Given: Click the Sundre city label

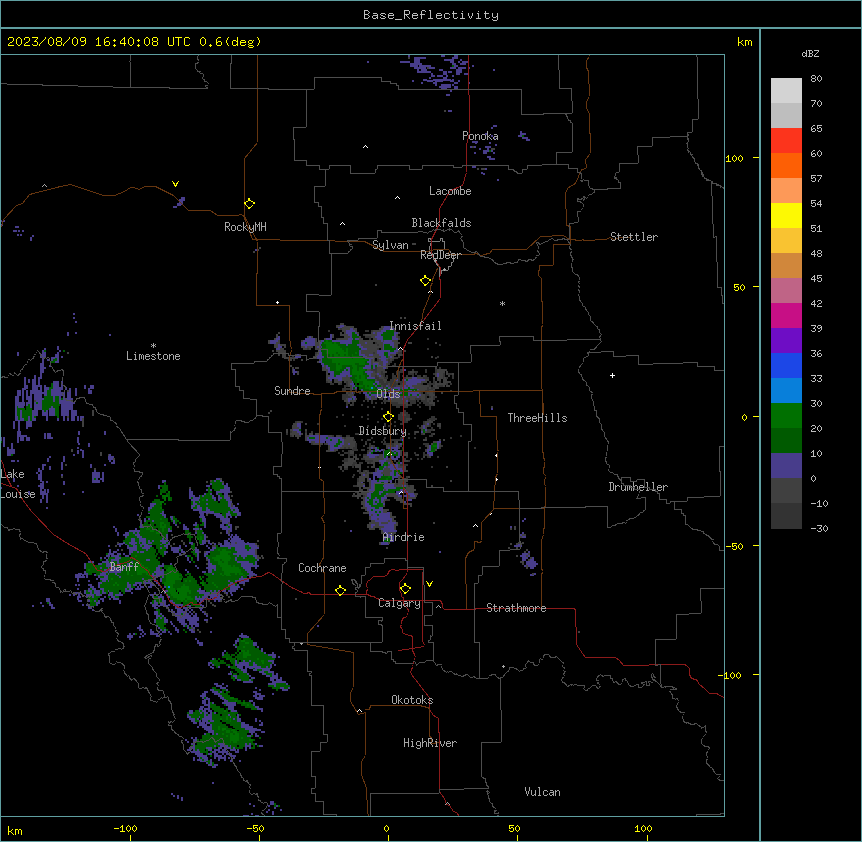Looking at the screenshot, I should [x=292, y=391].
